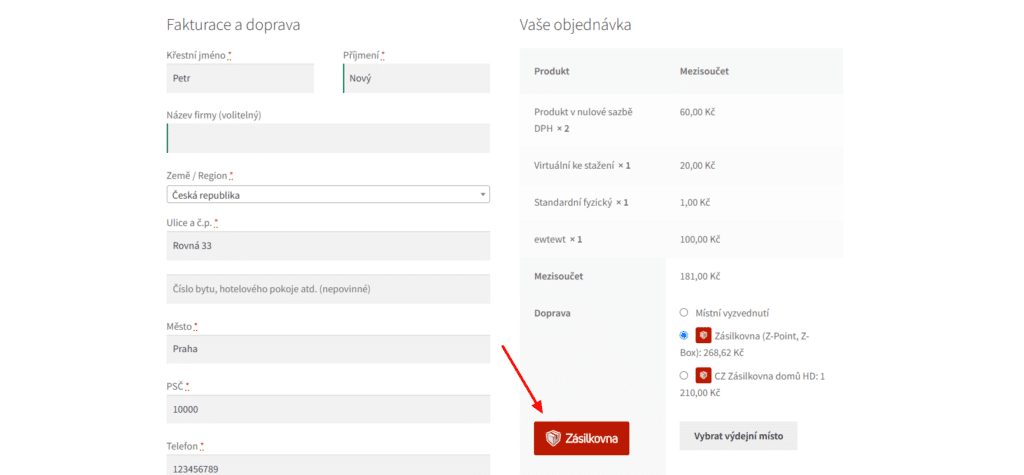
Task: Select Zásilkovna (Z-Point, Z-Box) shipping radio
Action: [684, 335]
